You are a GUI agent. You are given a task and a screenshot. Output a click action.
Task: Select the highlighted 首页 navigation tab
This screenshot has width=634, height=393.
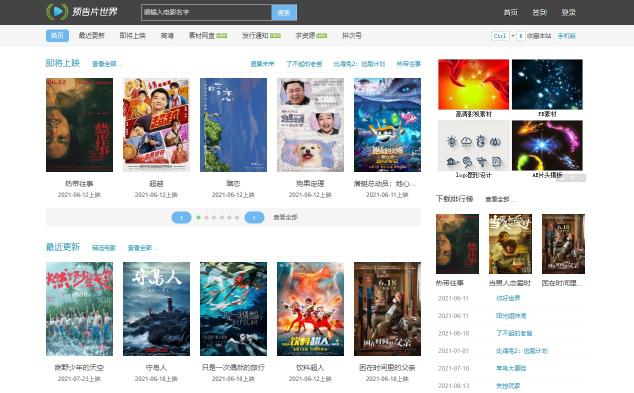click(x=57, y=36)
